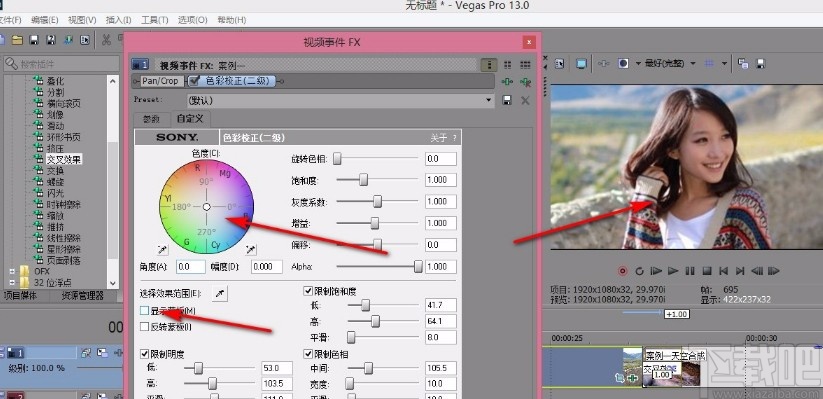Toggle the 限制饱和度 checkbox

tap(308, 290)
